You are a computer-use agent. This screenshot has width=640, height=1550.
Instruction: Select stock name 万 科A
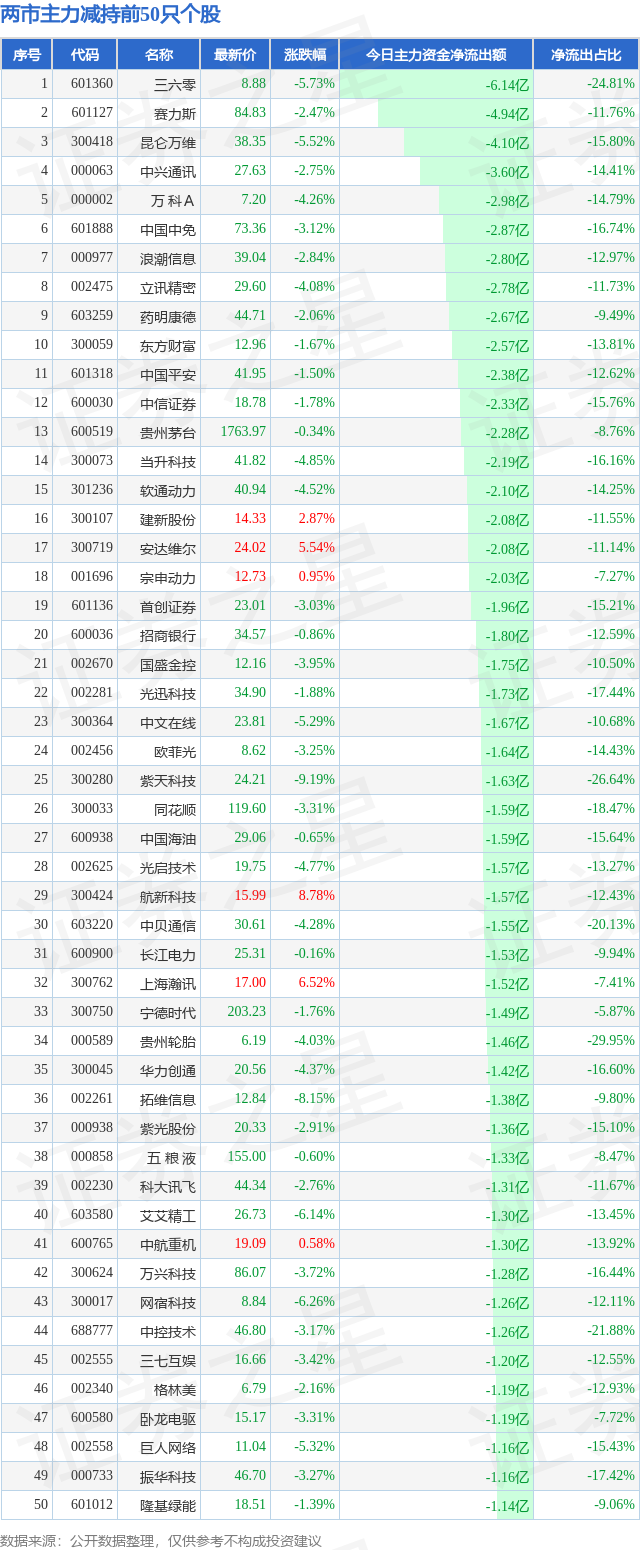[x=172, y=200]
